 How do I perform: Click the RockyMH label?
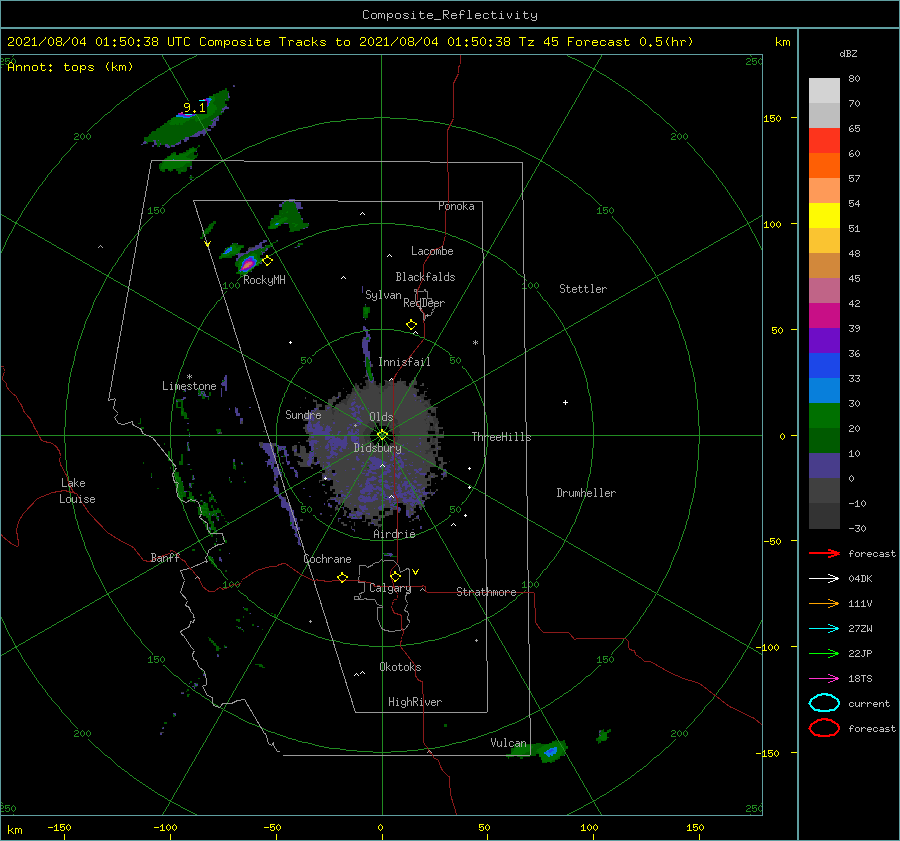(264, 280)
